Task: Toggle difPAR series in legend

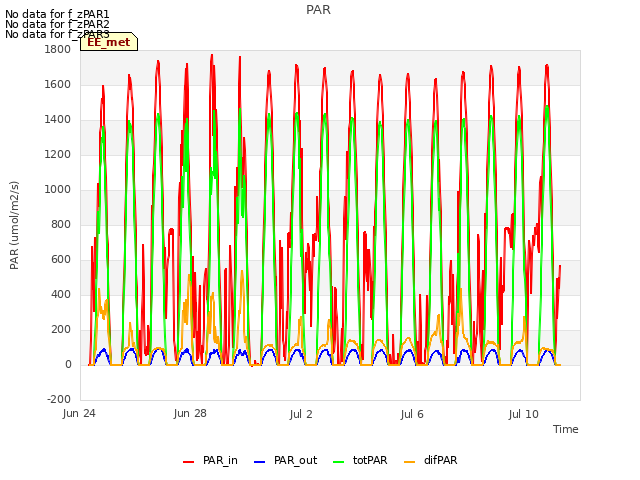Action: 431,460
